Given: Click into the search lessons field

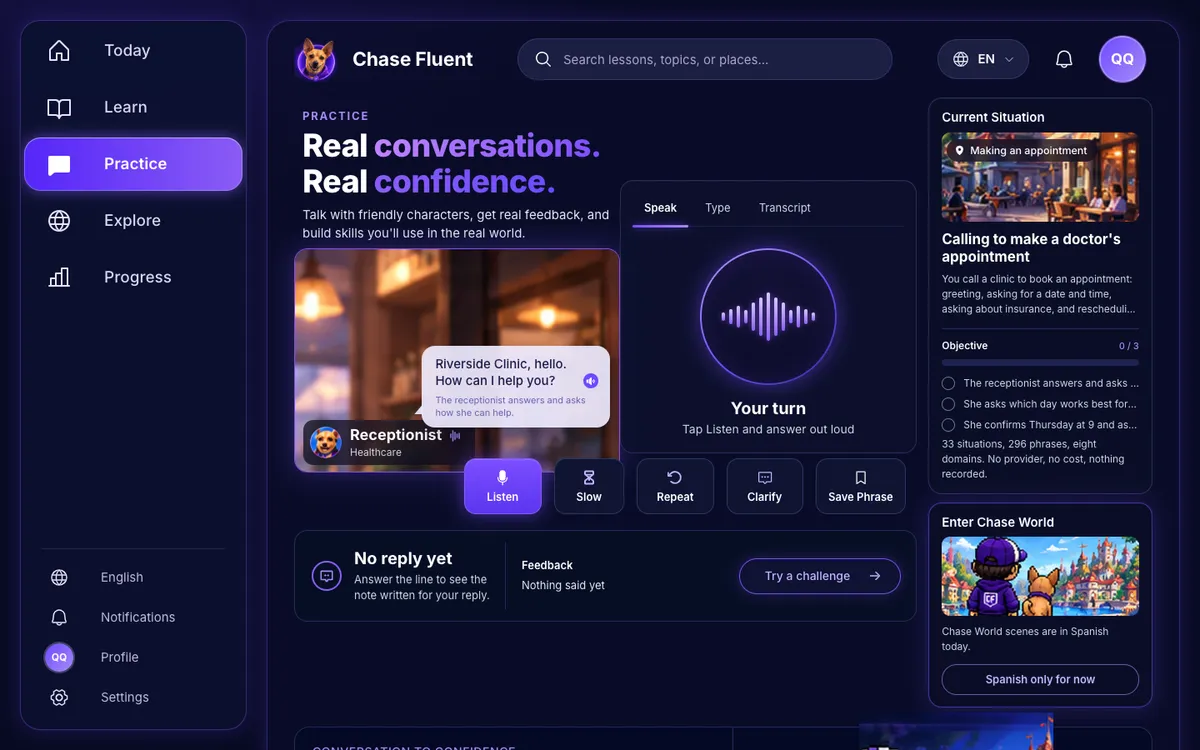Looking at the screenshot, I should pos(705,60).
